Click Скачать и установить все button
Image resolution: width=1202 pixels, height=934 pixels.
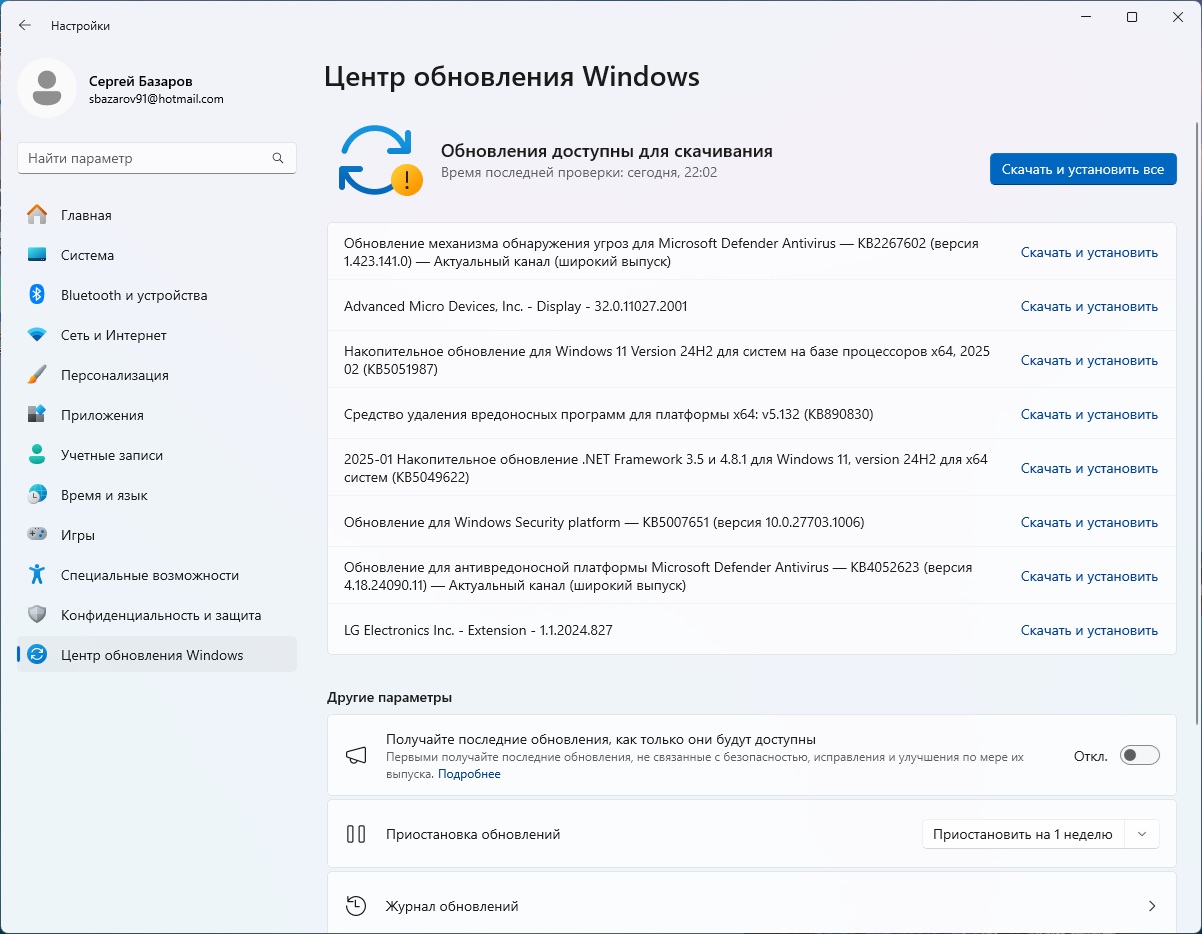click(x=1083, y=169)
